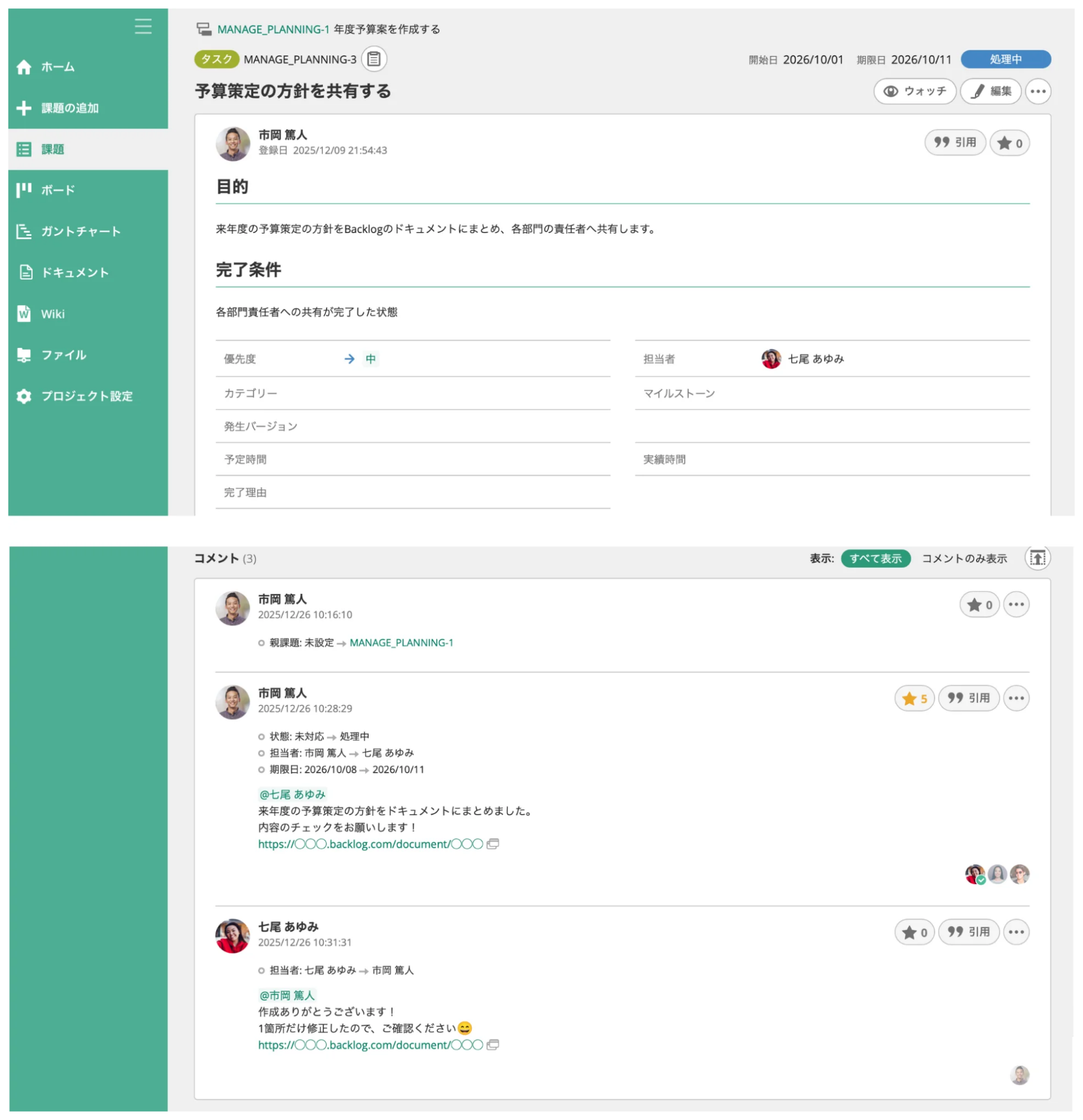Toggle ウォッチ on this issue
1083x1120 pixels.
click(914, 91)
